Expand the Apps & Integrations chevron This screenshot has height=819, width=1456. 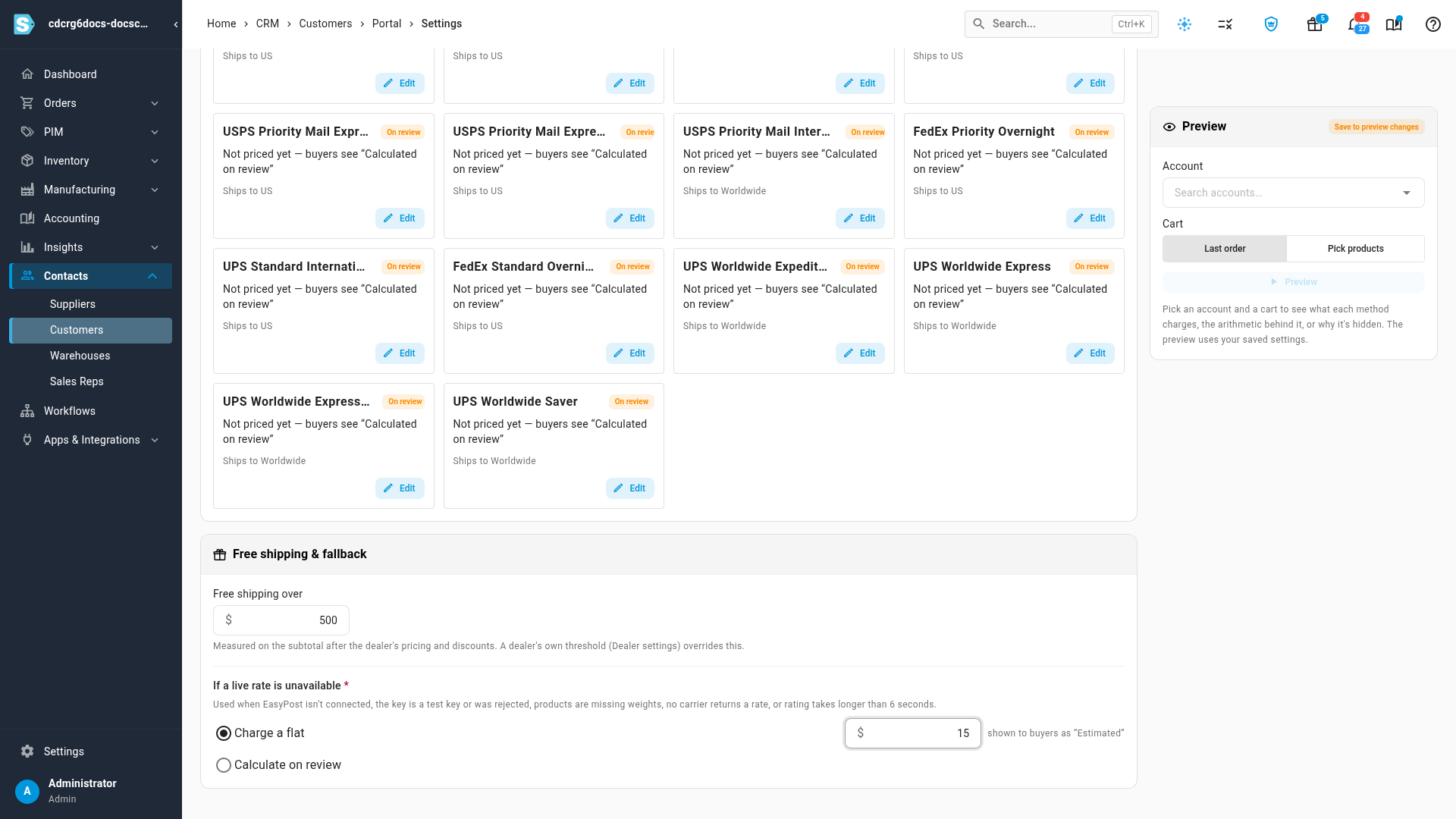click(x=155, y=440)
